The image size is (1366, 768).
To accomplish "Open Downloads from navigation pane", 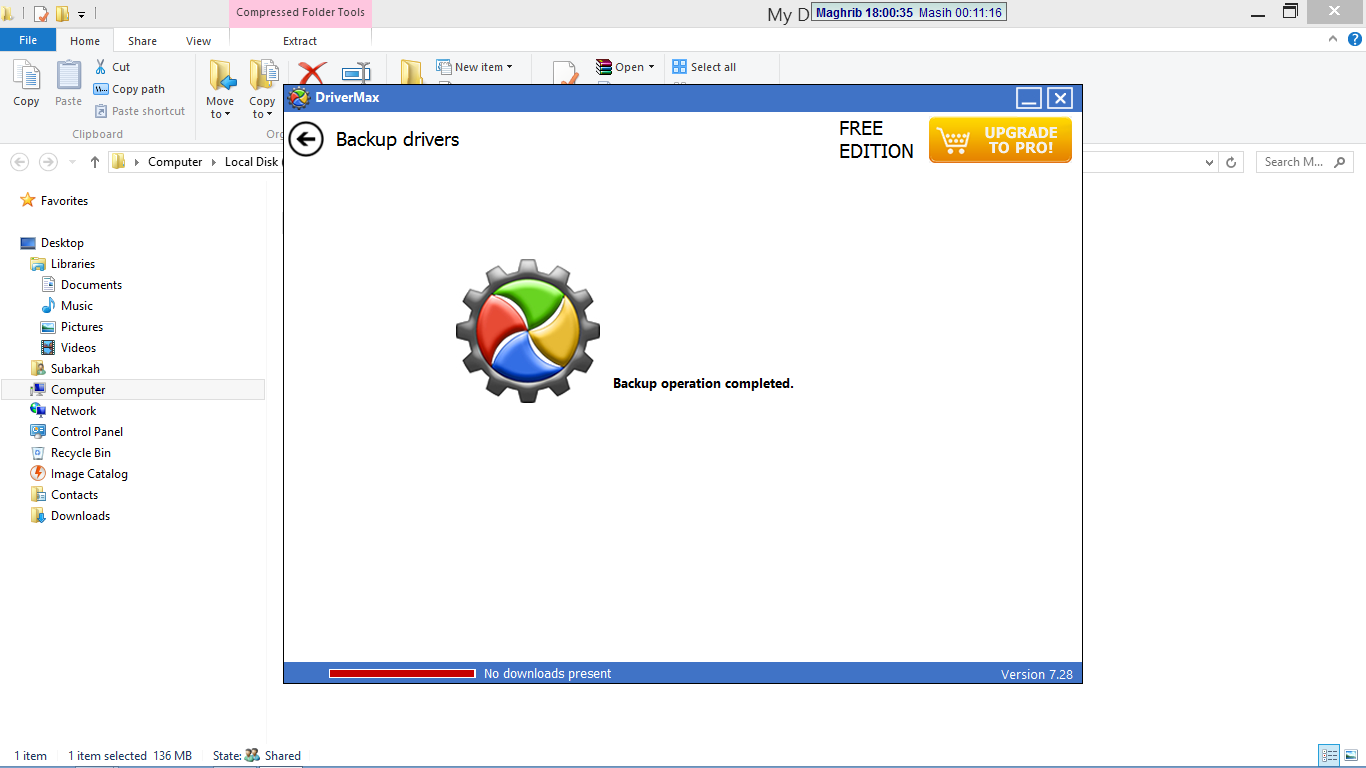I will [80, 516].
